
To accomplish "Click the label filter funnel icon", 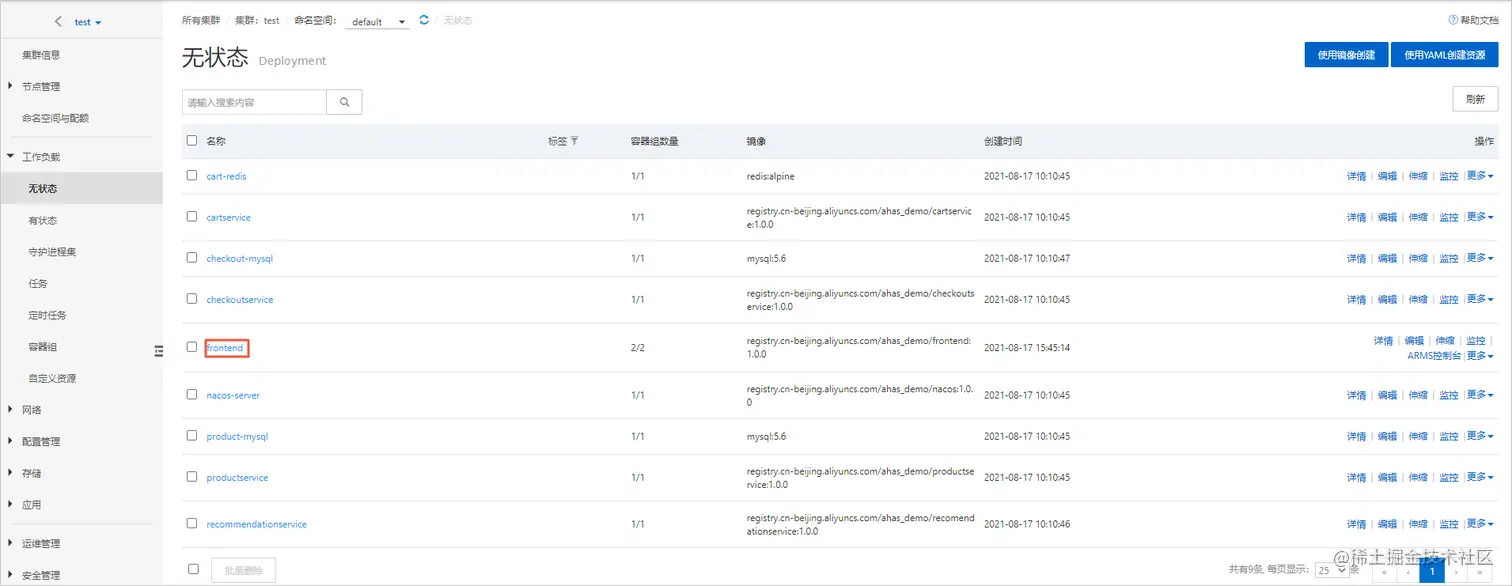I will 574,141.
